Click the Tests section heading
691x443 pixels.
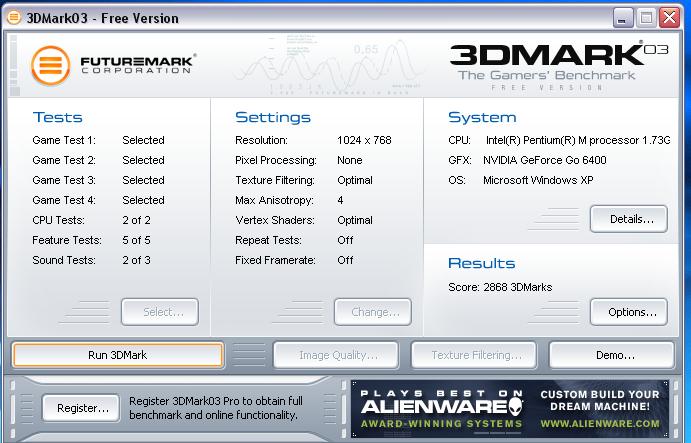[57, 117]
